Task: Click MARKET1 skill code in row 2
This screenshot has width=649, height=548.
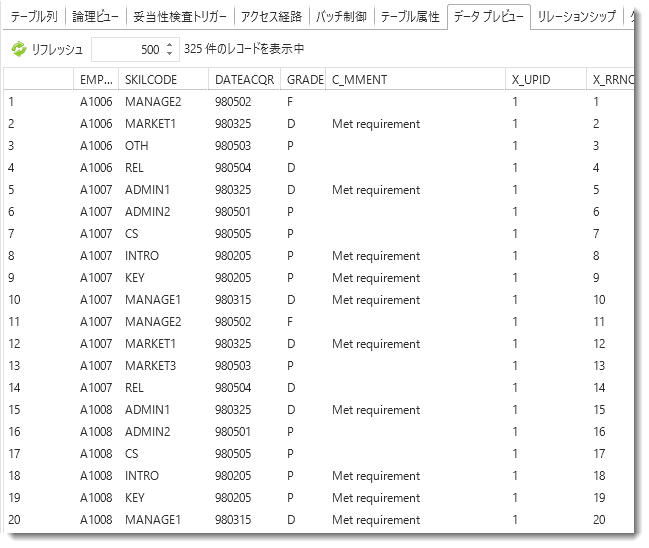Action: 150,124
